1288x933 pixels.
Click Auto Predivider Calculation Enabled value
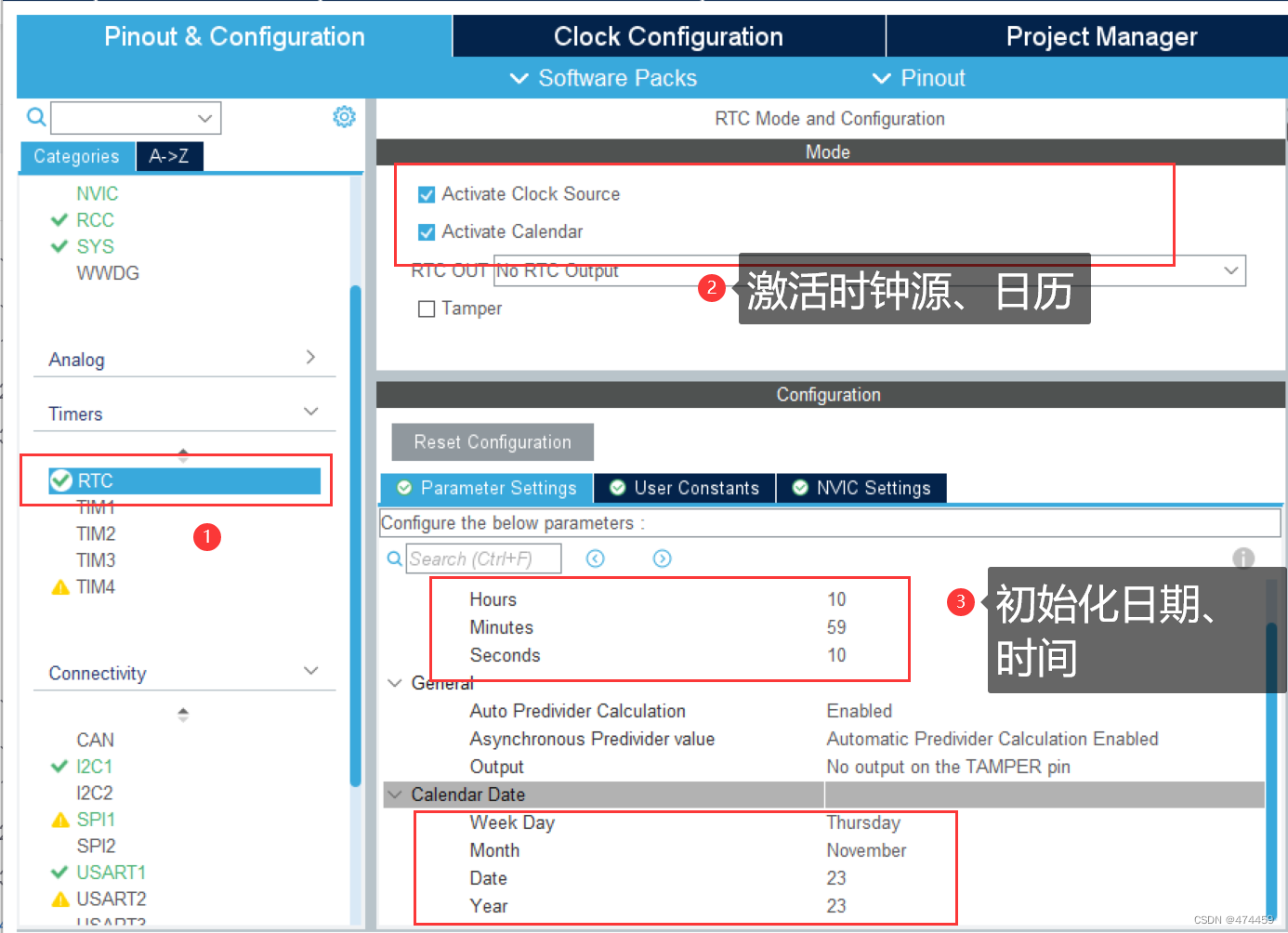click(860, 711)
